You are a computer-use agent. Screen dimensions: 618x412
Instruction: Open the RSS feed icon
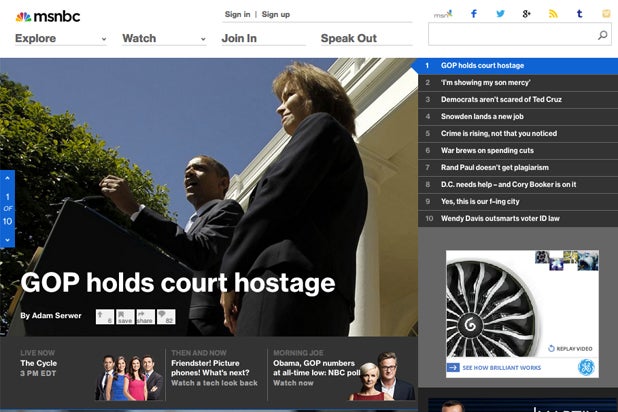[553, 14]
